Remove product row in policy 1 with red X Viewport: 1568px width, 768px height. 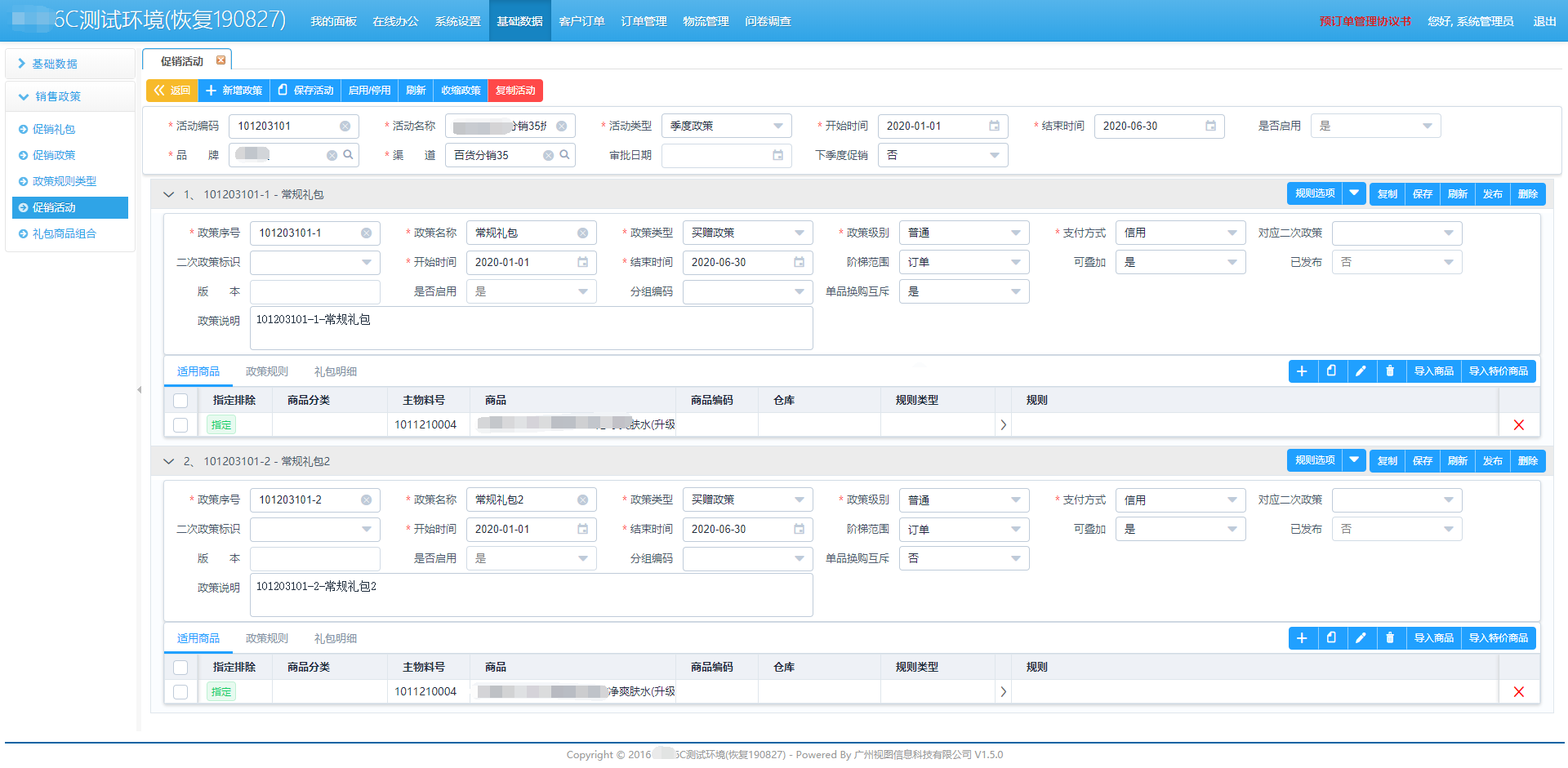pyautogui.click(x=1519, y=424)
